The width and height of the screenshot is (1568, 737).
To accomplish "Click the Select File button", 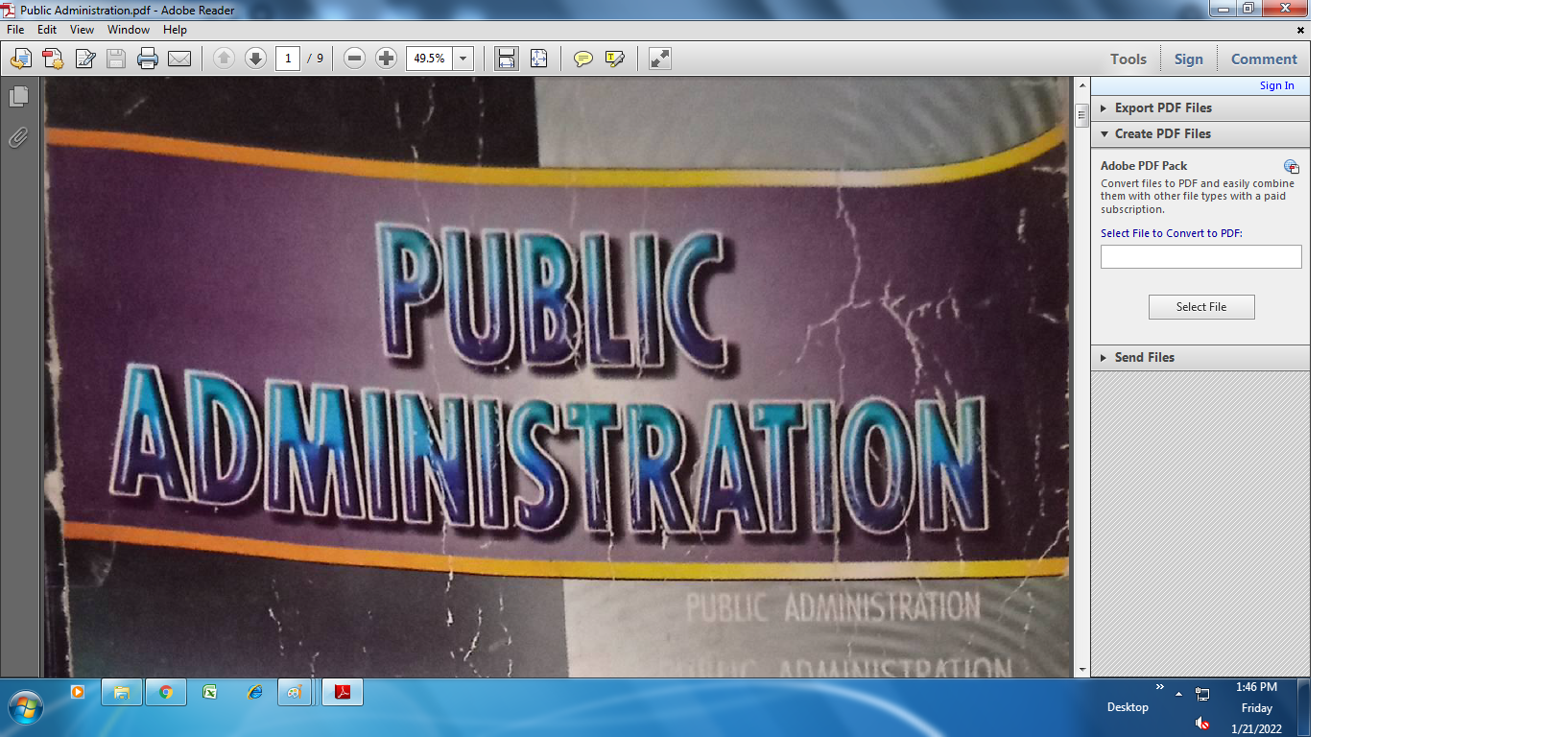I will click(x=1201, y=307).
